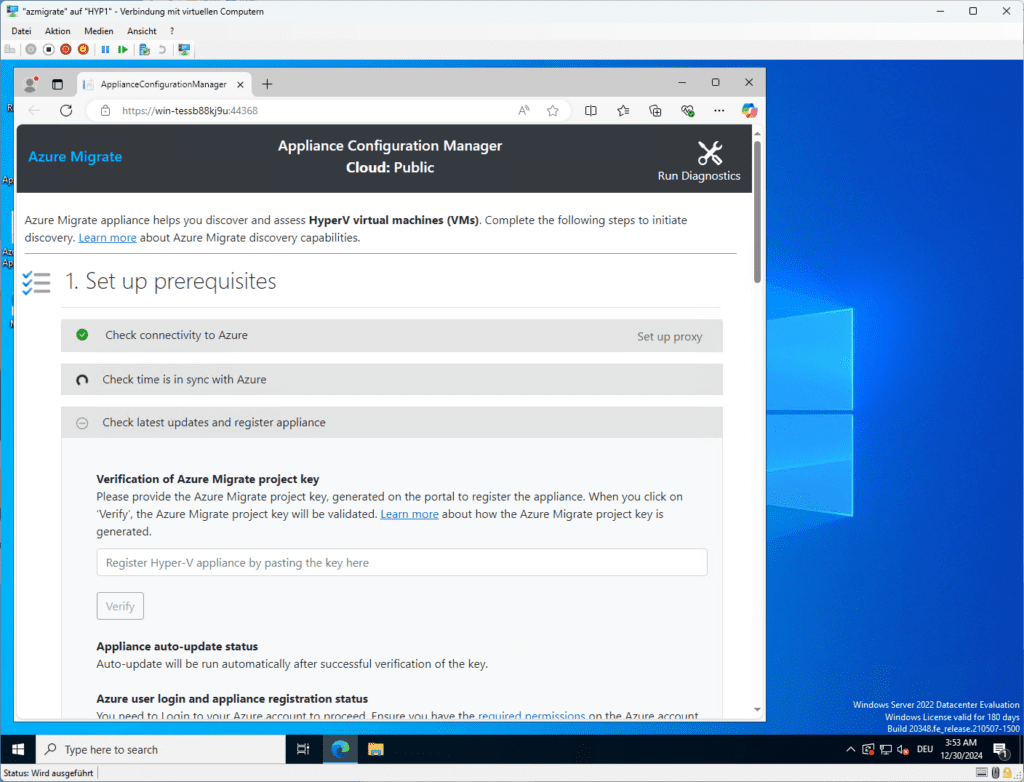Open the clock showing 3:53 AM
The width and height of the screenshot is (1024, 782).
tap(961, 749)
